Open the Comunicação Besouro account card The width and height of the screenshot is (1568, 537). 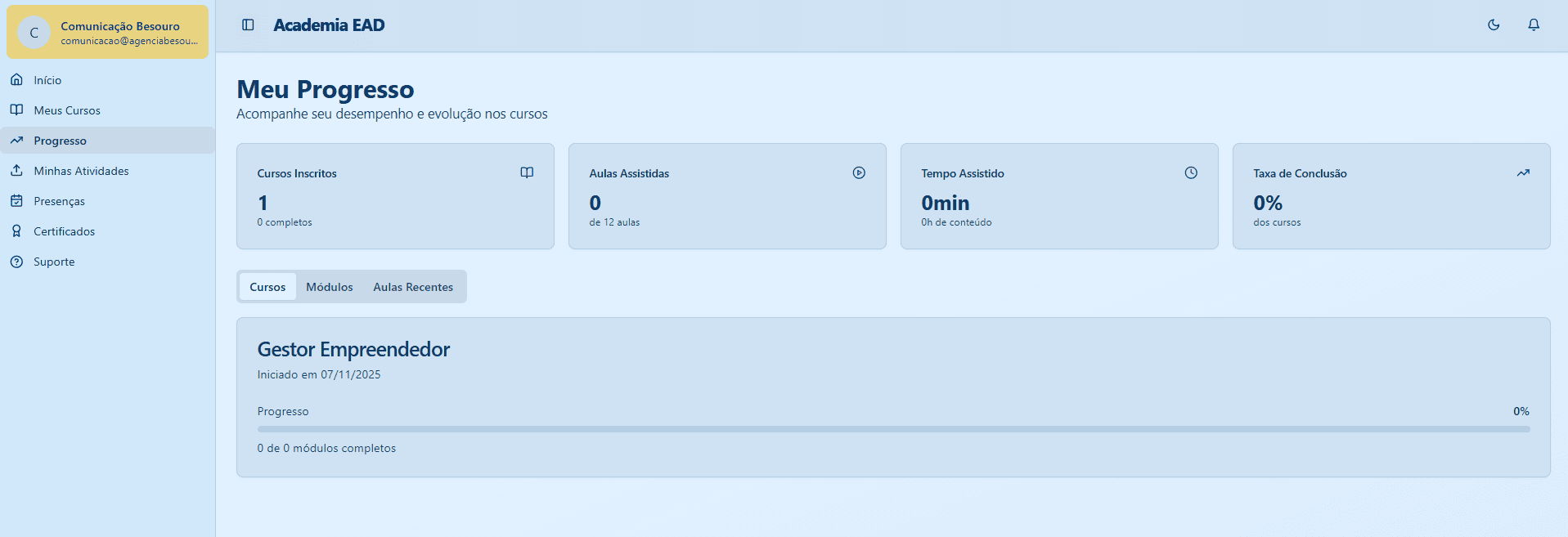point(107,33)
